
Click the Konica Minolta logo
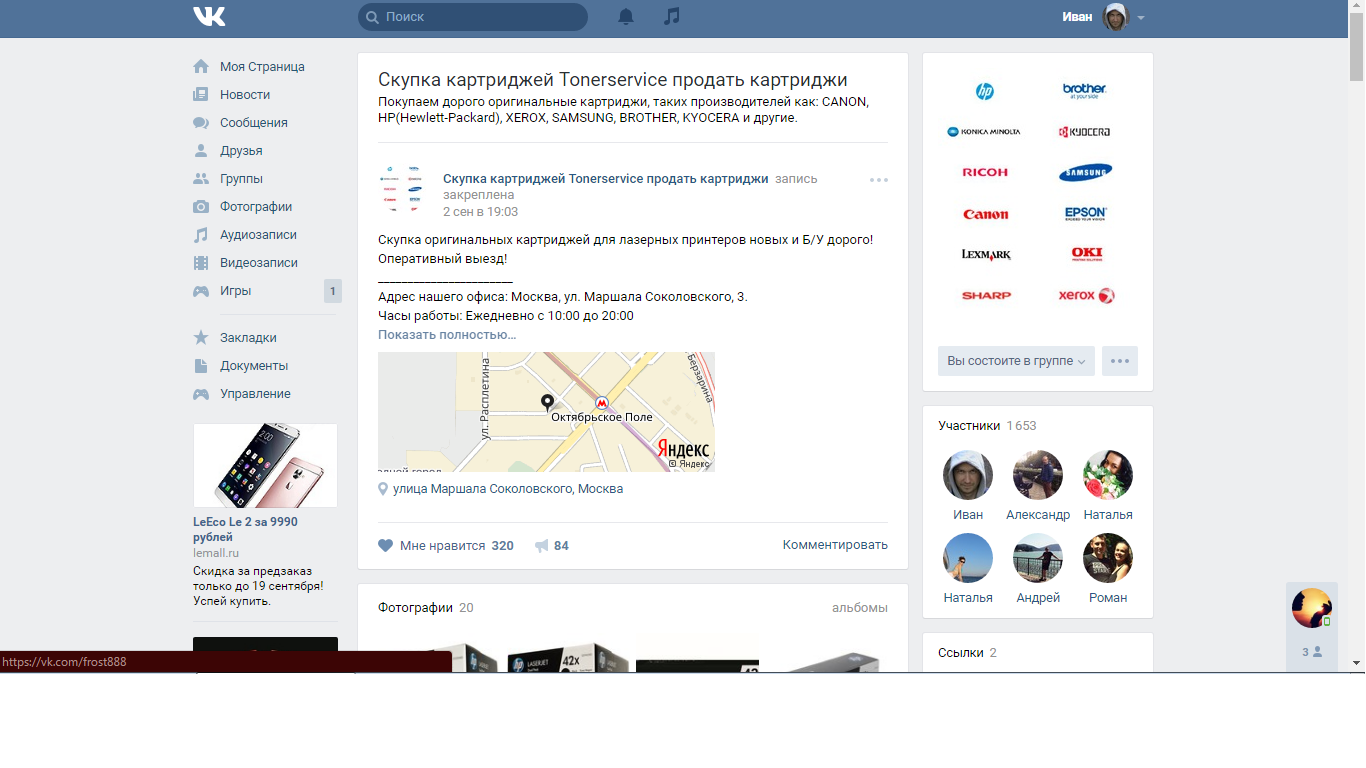(x=985, y=132)
